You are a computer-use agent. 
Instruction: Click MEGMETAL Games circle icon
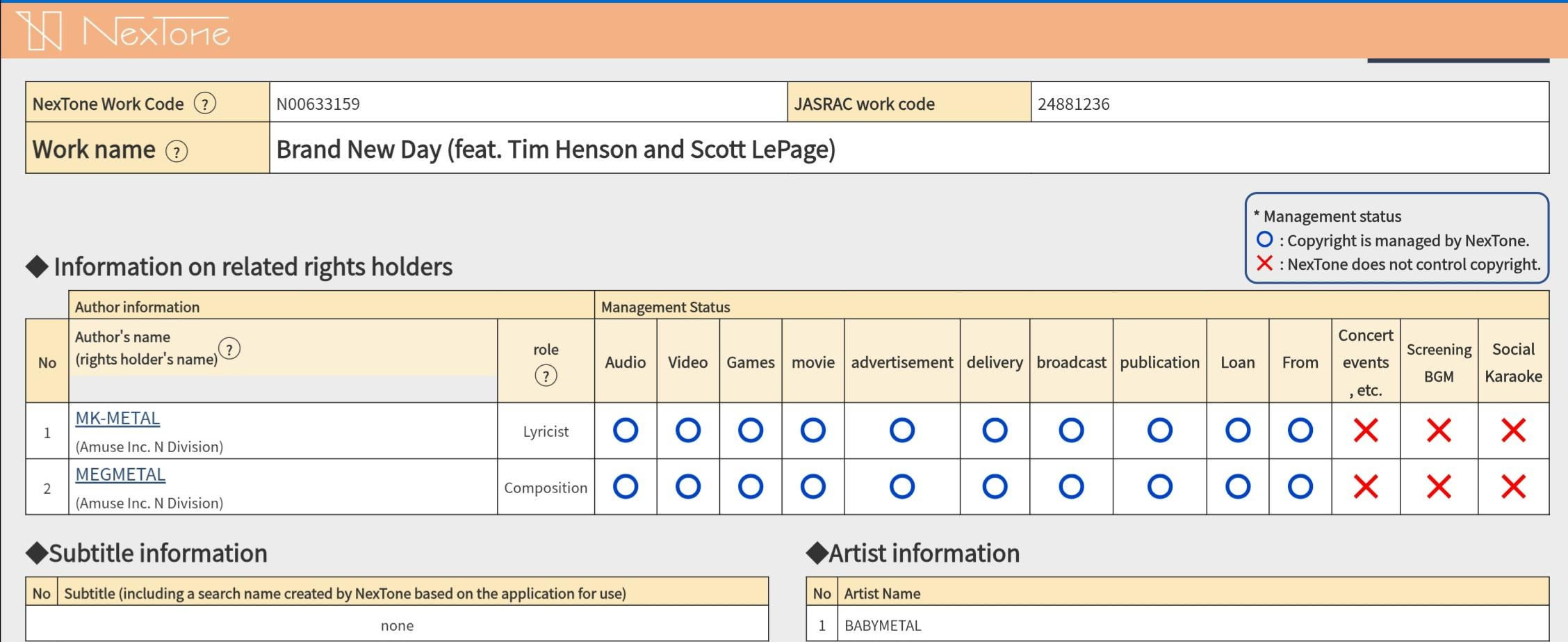[750, 487]
